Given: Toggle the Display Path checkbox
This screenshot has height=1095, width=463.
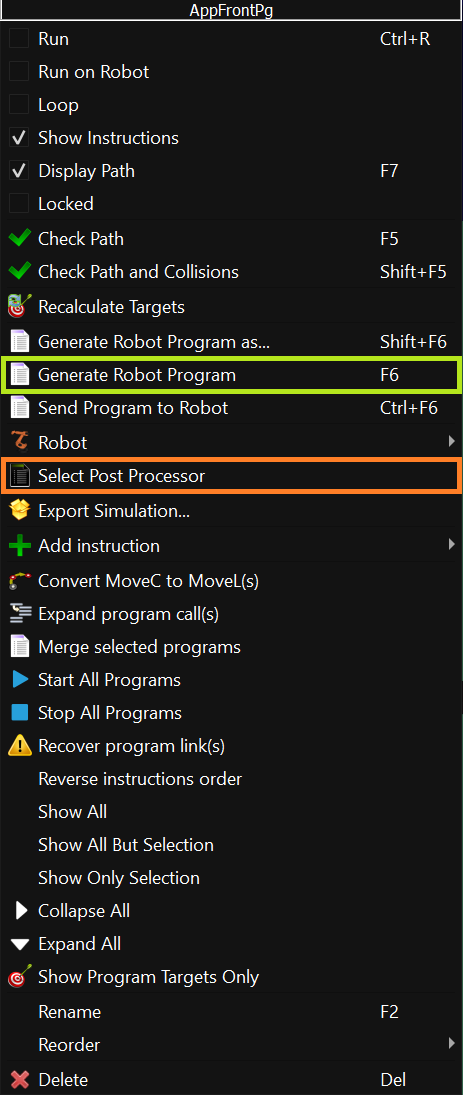Looking at the screenshot, I should tap(19, 170).
